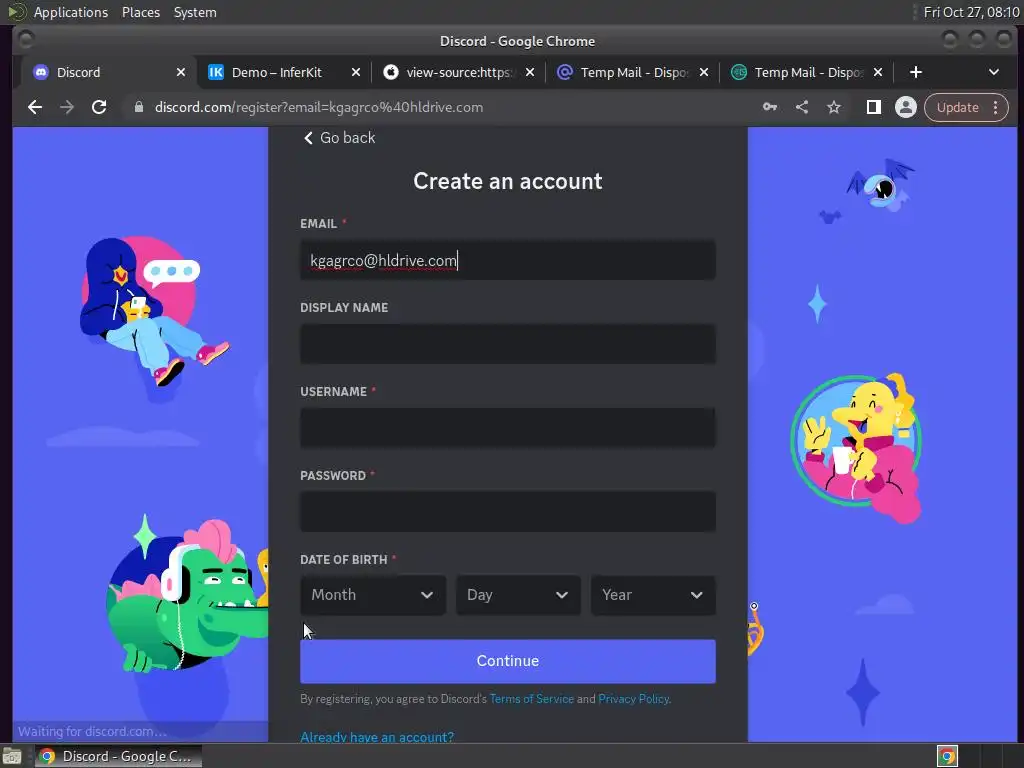
Task: Click Already have an account link
Action: 377,737
